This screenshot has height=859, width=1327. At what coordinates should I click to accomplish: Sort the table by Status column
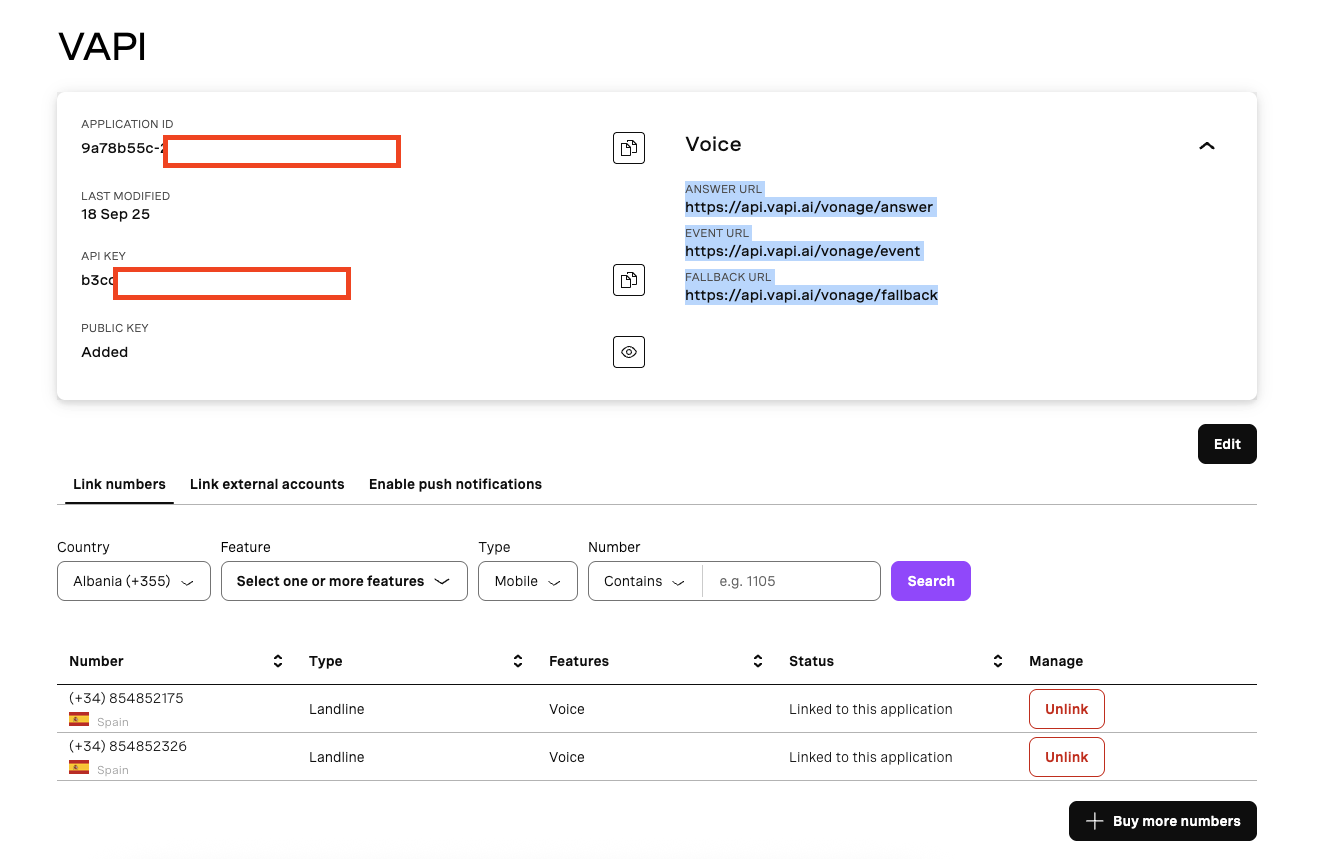pyautogui.click(x=998, y=661)
